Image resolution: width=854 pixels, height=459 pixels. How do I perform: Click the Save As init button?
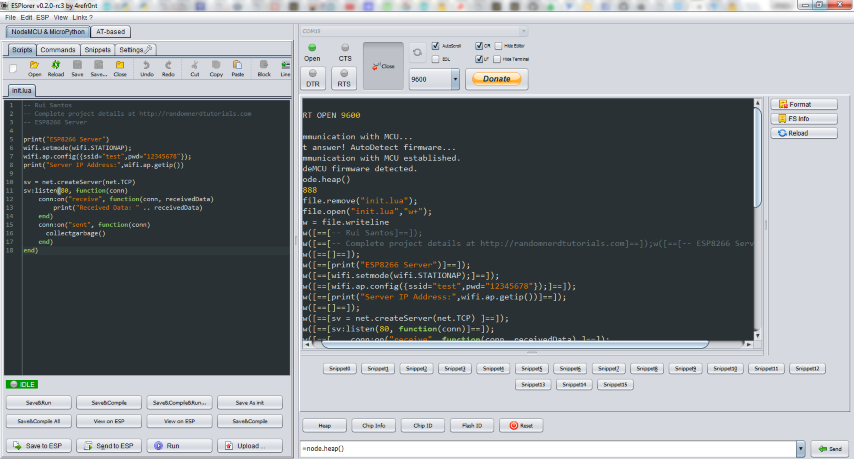(249, 403)
